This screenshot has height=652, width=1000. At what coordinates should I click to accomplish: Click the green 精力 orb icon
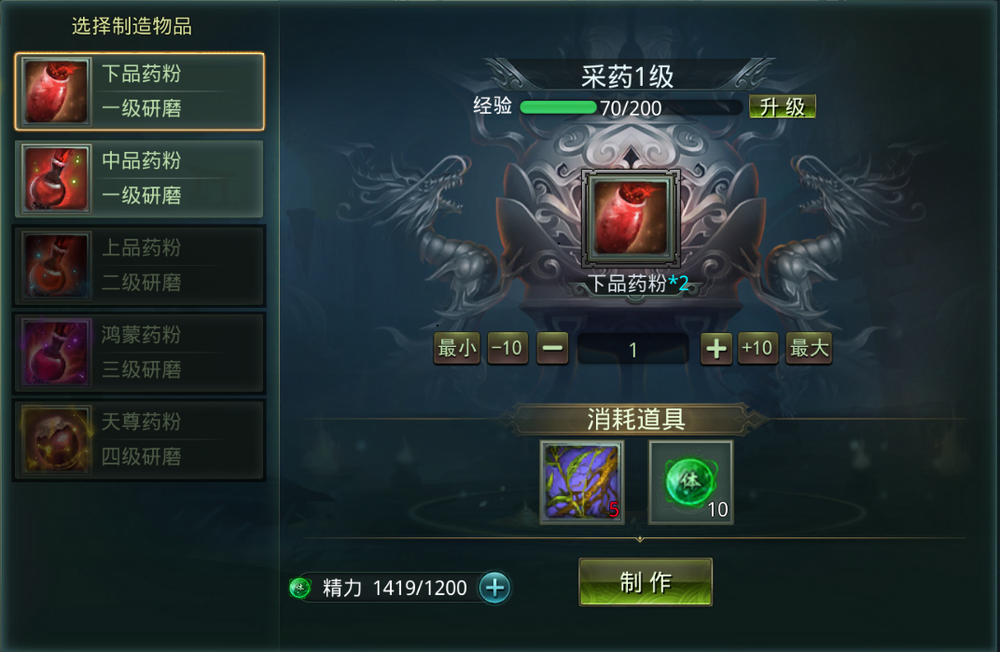(300, 588)
